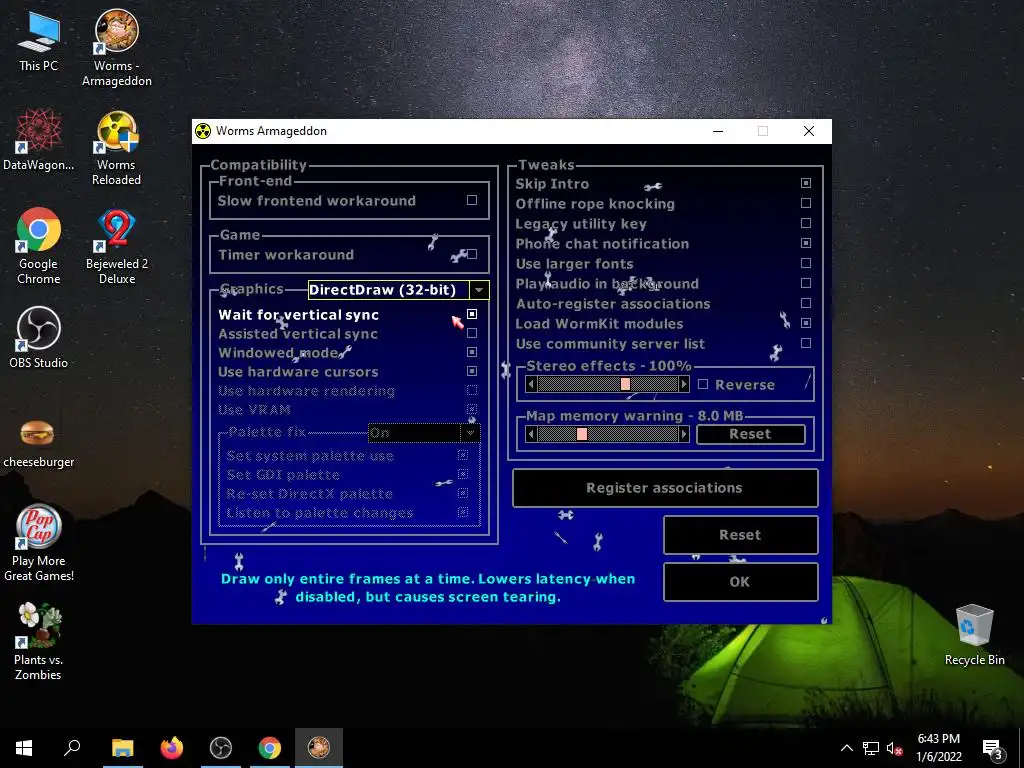This screenshot has height=768, width=1024.
Task: Open File Explorer from taskbar
Action: tap(122, 748)
